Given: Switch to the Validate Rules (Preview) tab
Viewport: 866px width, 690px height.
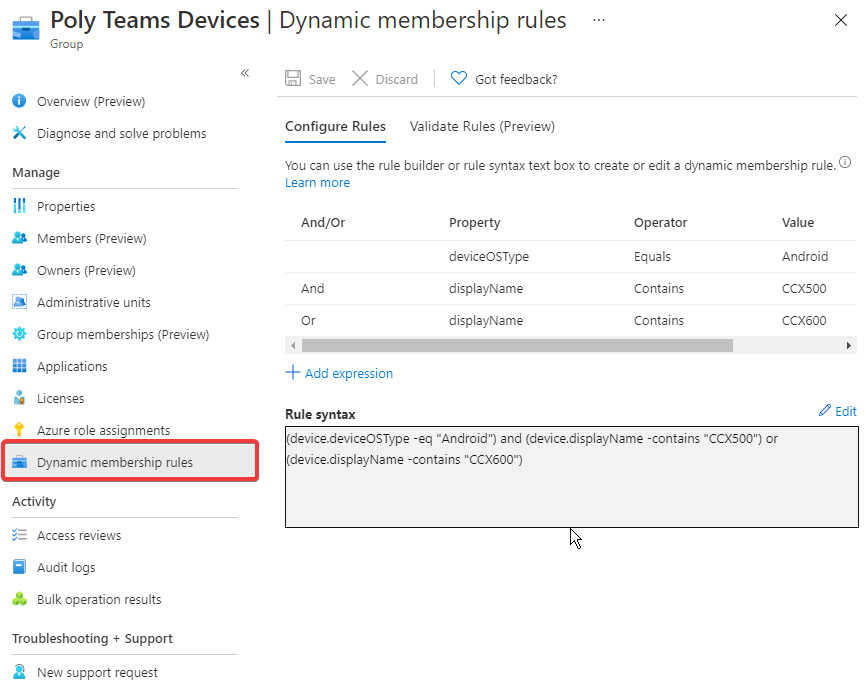Looking at the screenshot, I should [481, 127].
